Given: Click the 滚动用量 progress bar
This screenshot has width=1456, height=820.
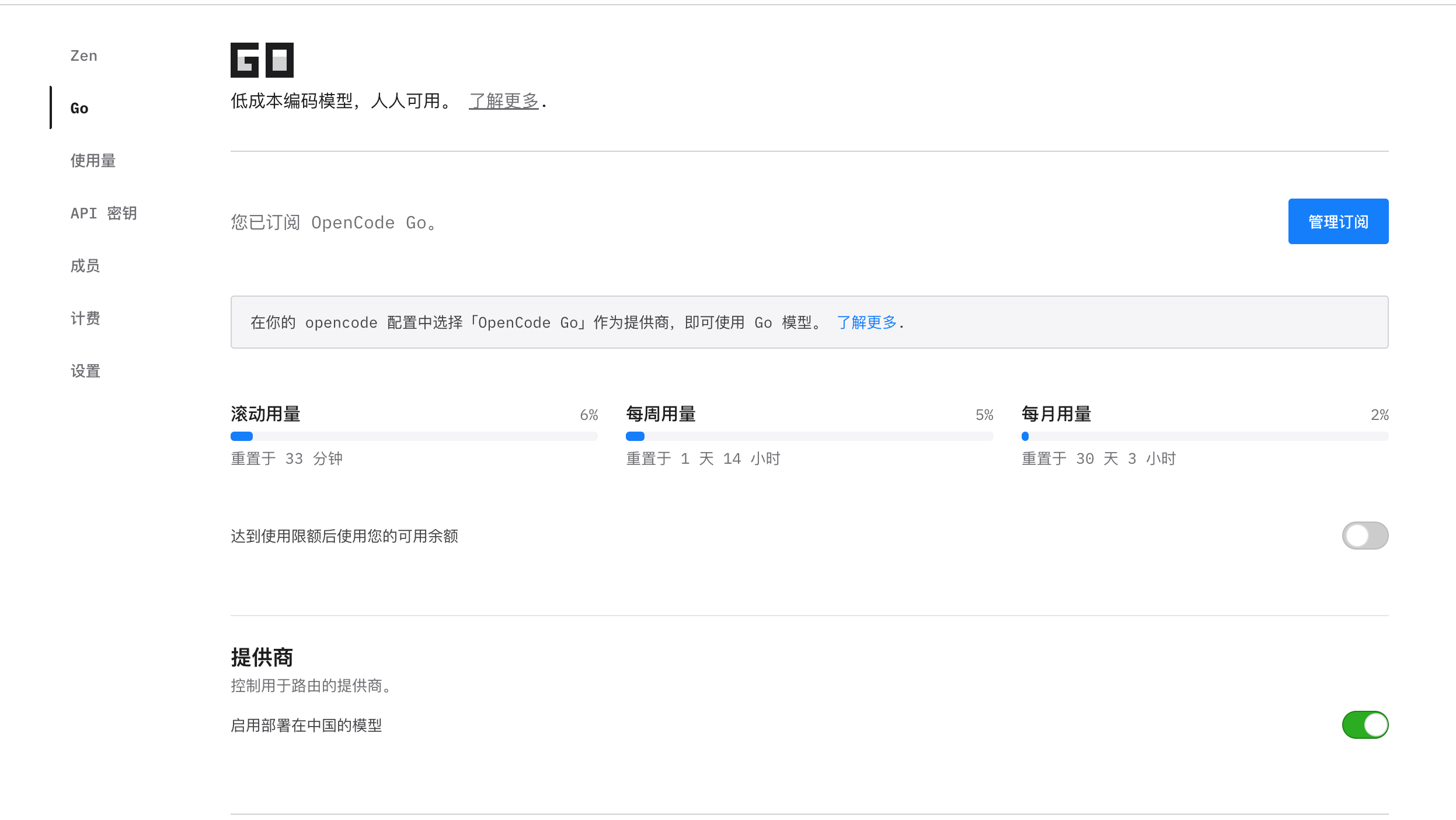Looking at the screenshot, I should tap(414, 436).
